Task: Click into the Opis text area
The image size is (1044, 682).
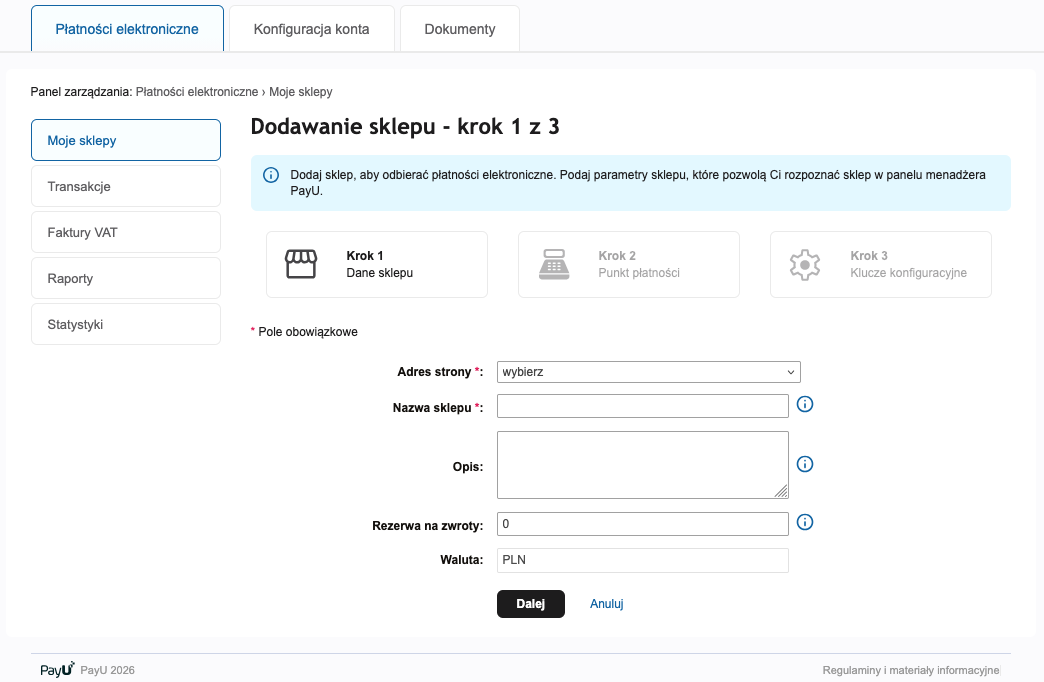Action: coord(642,464)
